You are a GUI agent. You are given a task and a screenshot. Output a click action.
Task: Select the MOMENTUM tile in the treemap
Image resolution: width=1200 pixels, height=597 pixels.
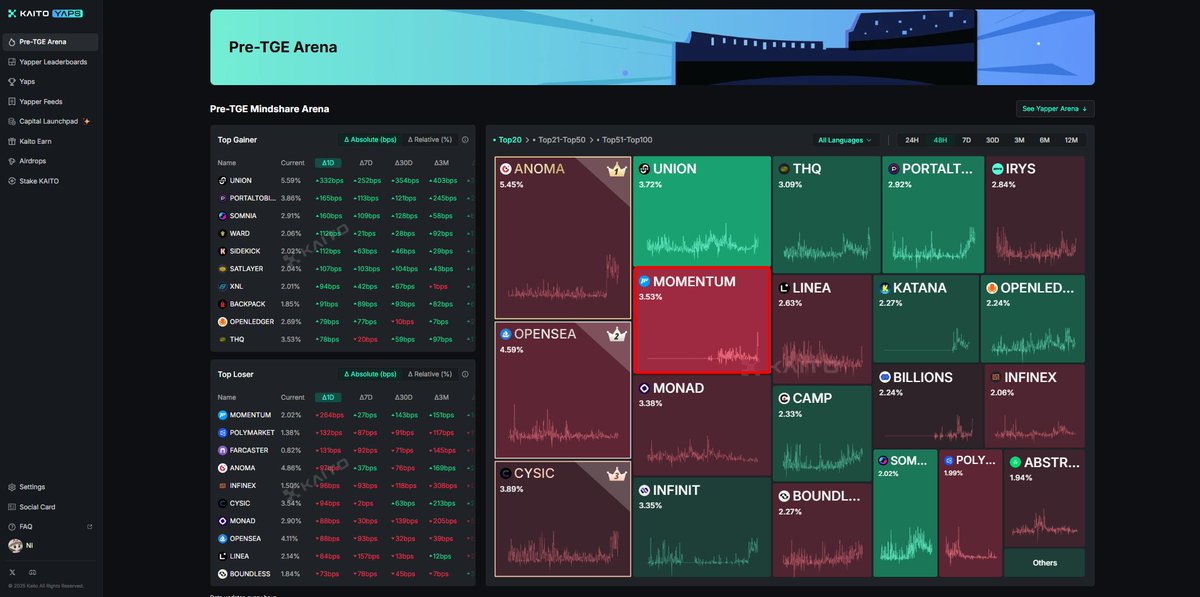coord(701,320)
